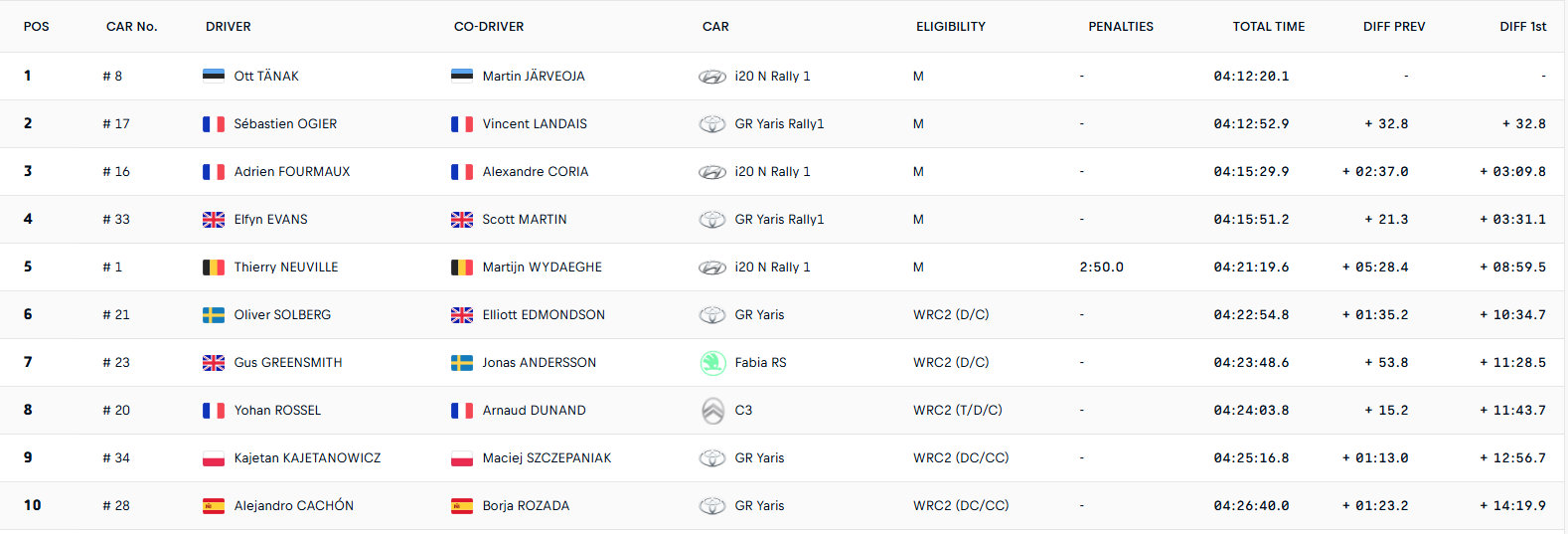Click co-driver Martijn WYDAEGHE's name

pos(543,267)
